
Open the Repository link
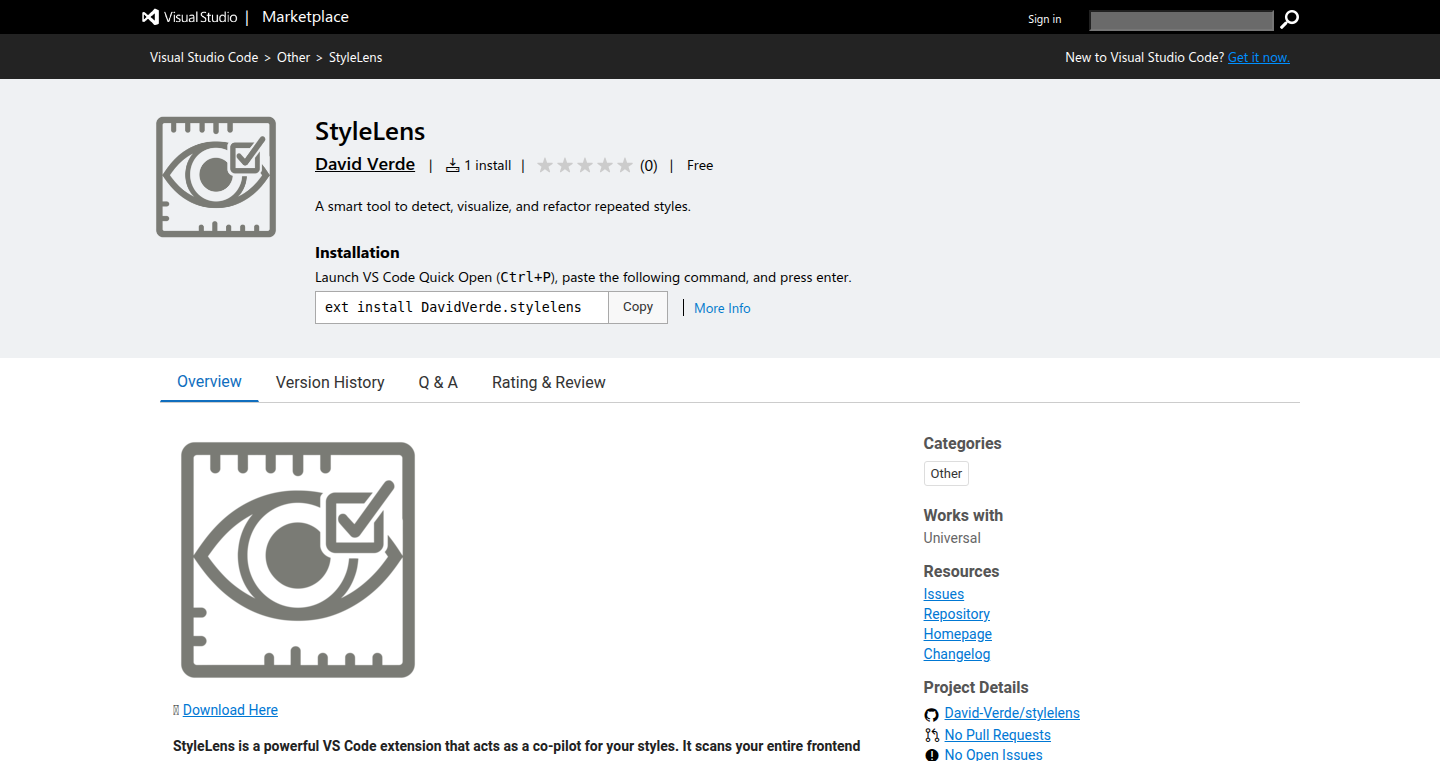[x=957, y=614]
